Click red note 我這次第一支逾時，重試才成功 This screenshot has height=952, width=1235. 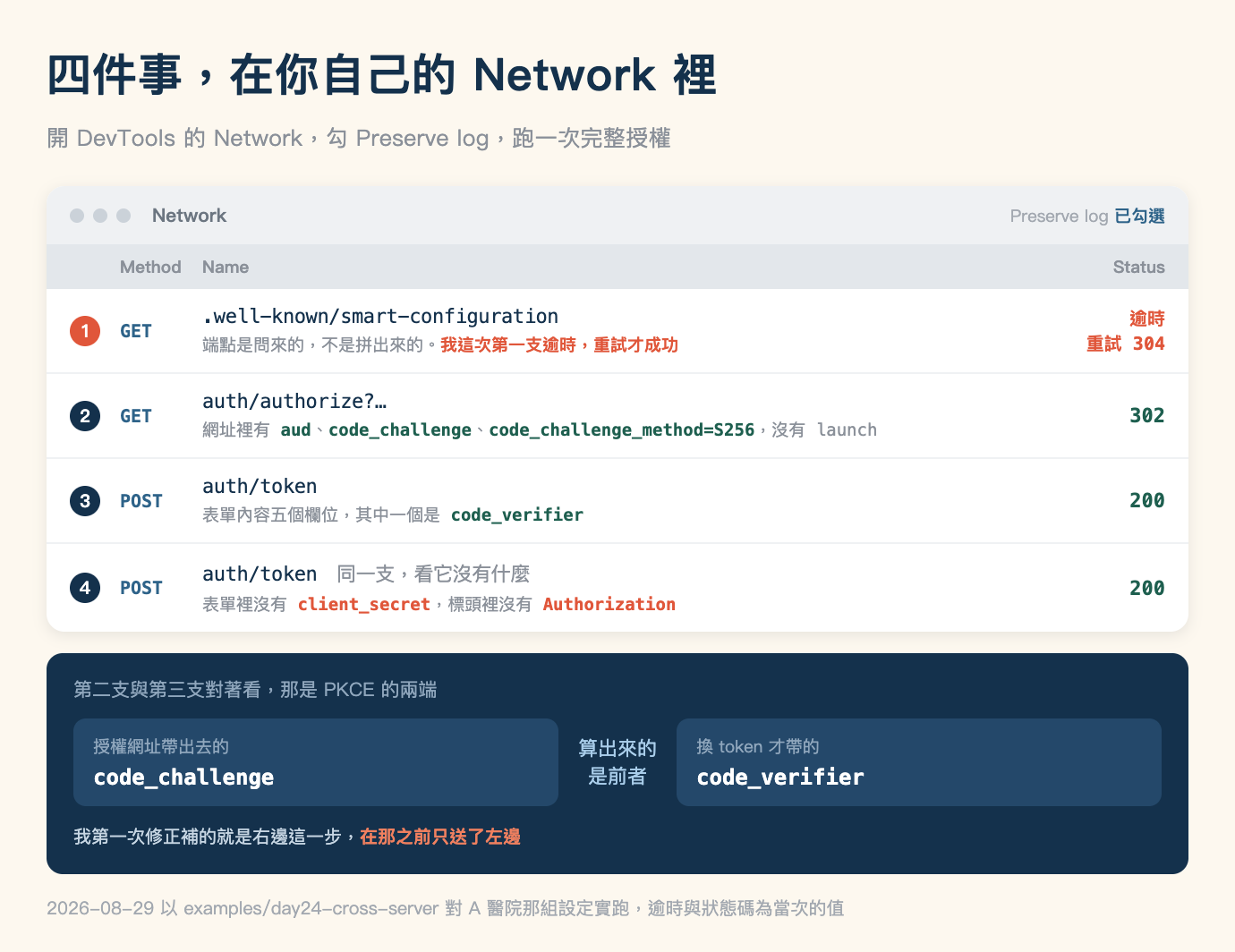[559, 344]
